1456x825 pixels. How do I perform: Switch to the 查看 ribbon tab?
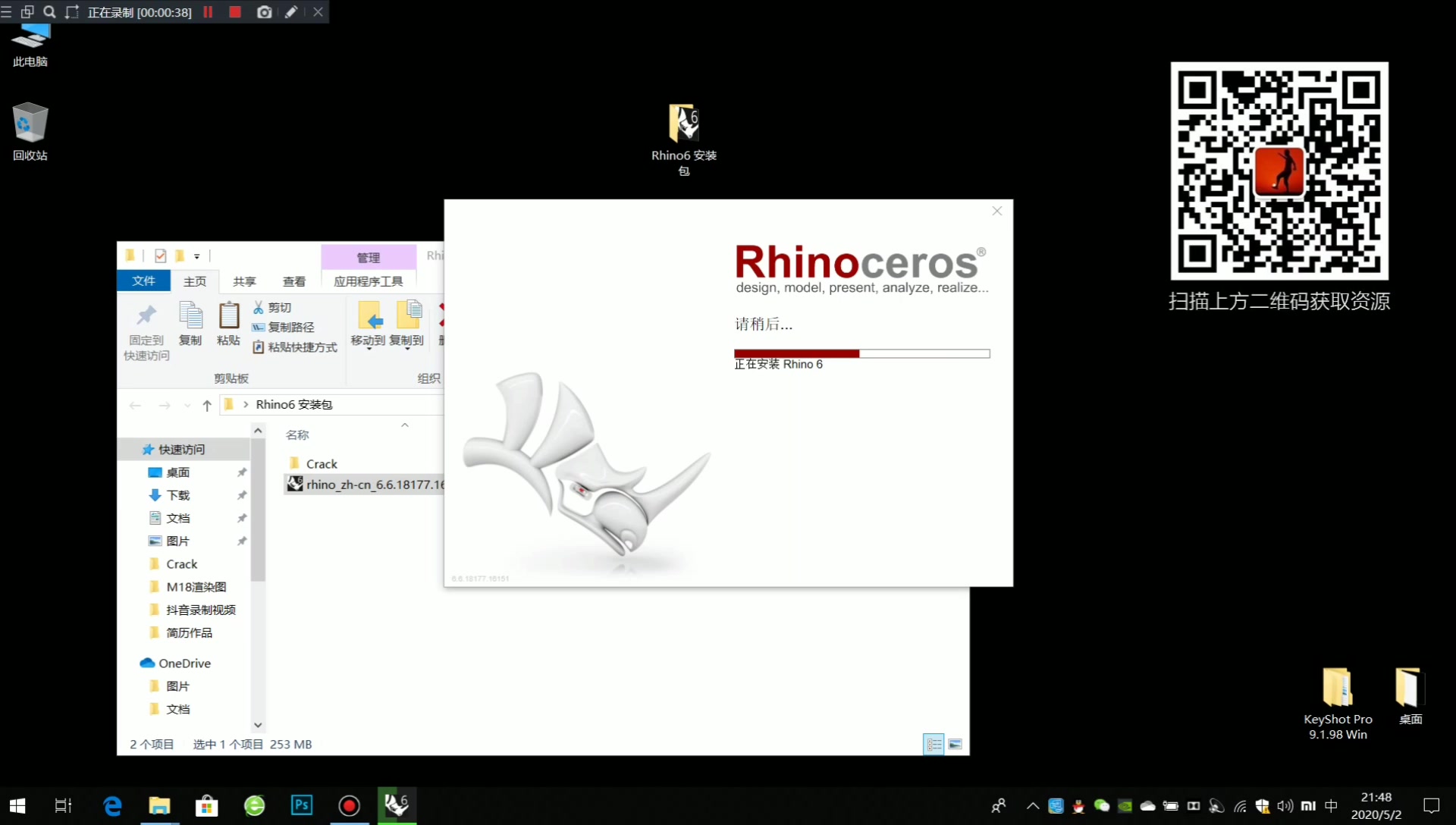pos(293,281)
